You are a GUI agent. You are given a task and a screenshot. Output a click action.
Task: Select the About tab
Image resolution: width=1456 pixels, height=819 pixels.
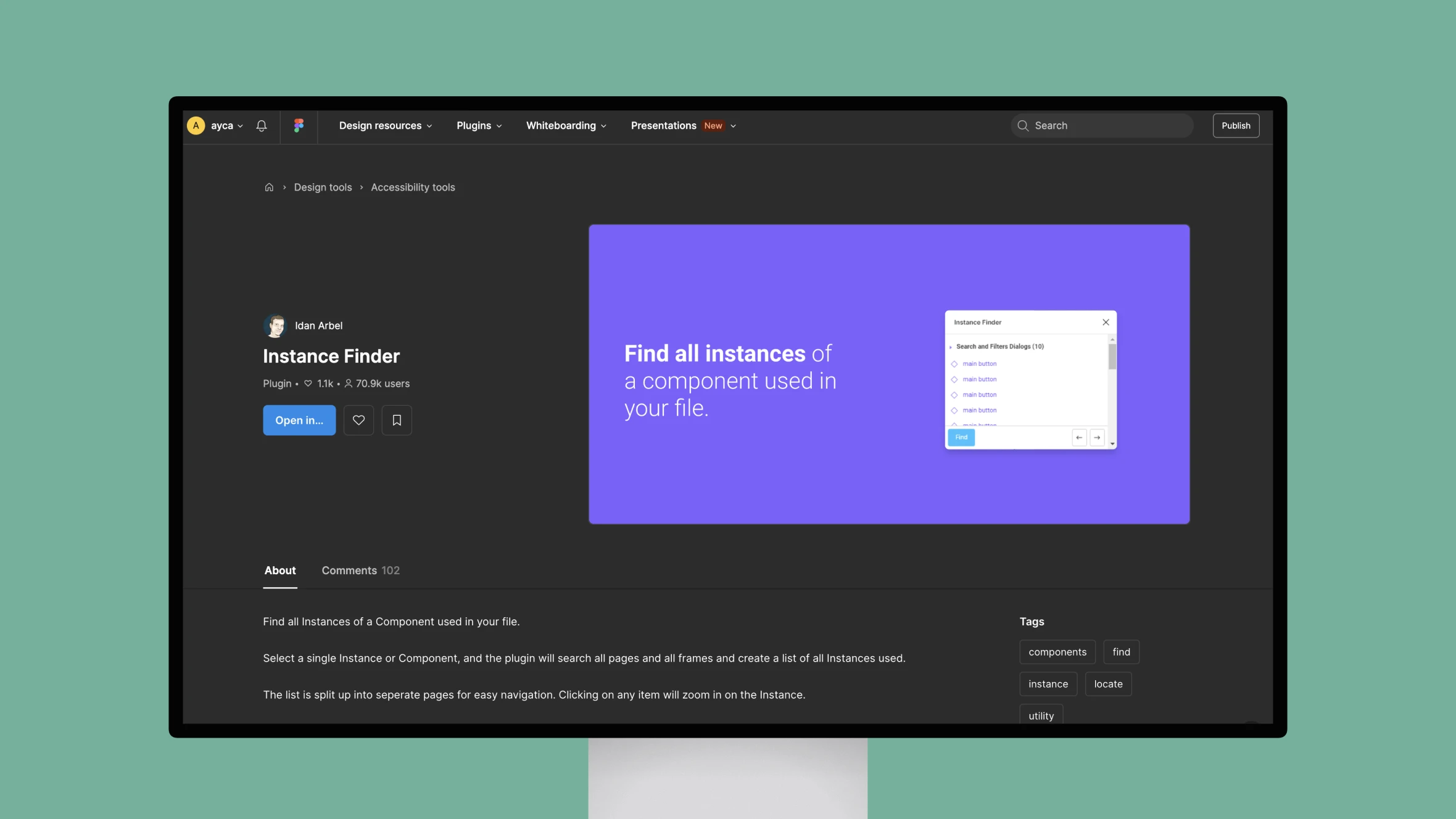[280, 570]
